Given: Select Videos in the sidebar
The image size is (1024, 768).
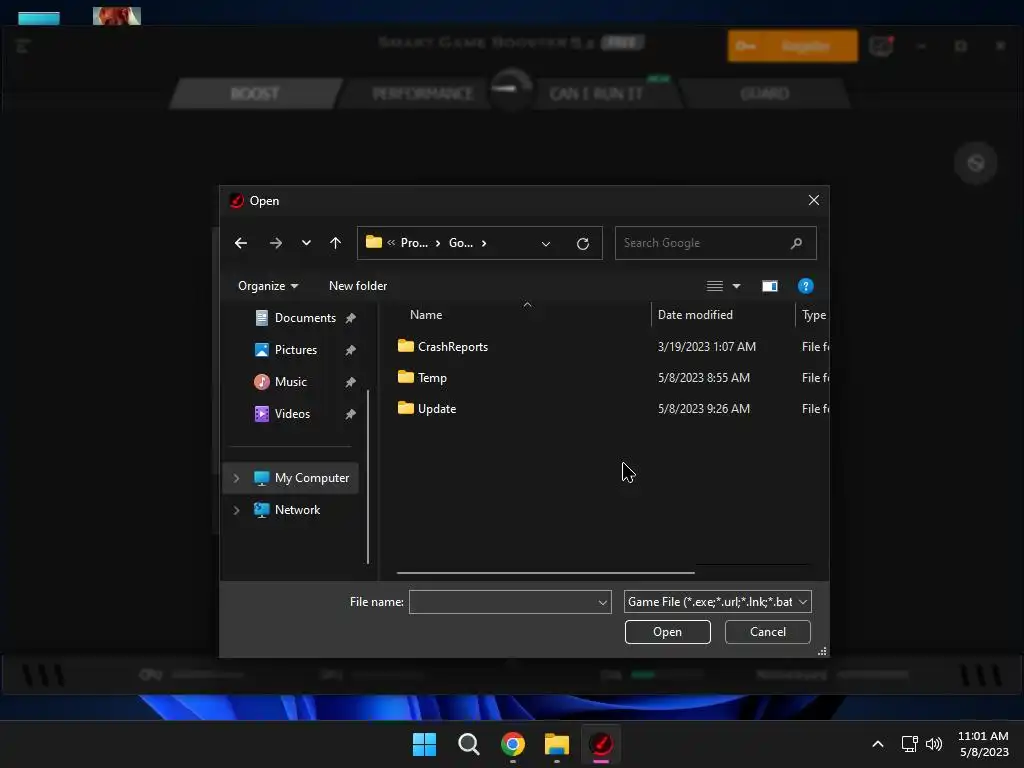Looking at the screenshot, I should 292,414.
